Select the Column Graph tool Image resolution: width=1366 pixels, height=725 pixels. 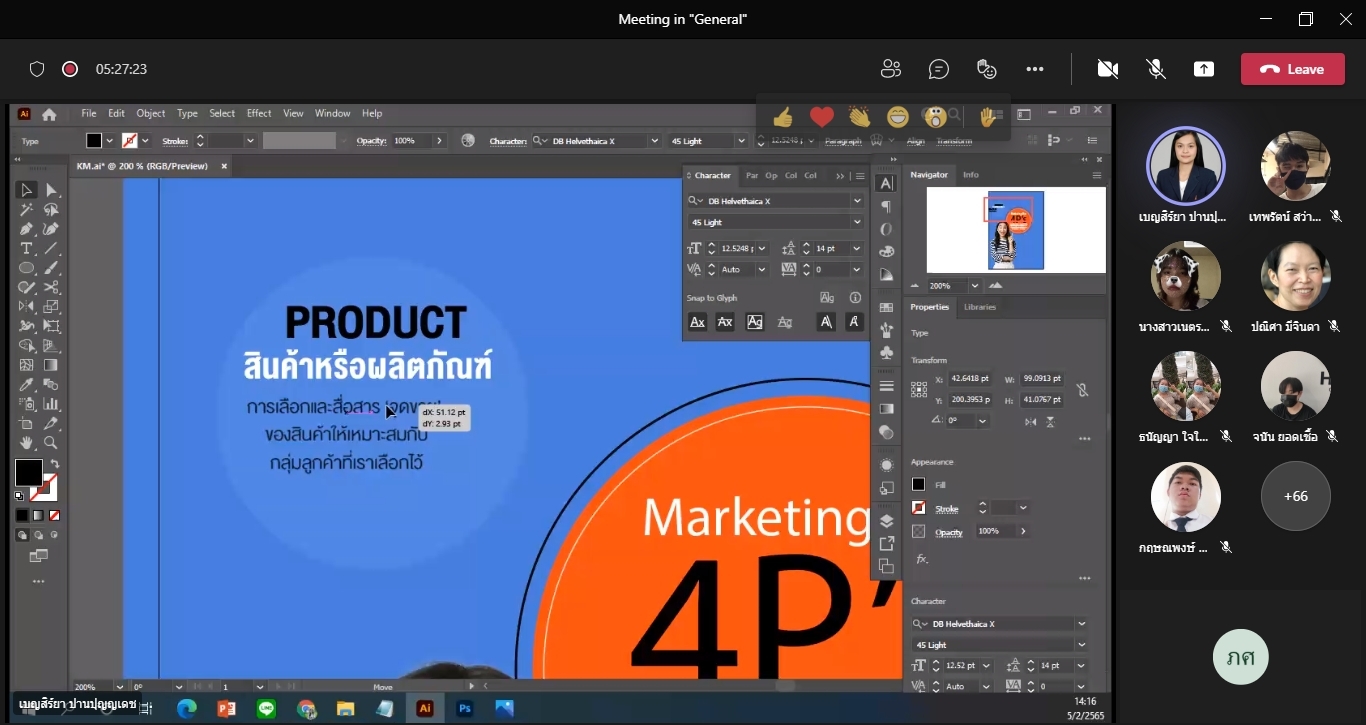(51, 404)
